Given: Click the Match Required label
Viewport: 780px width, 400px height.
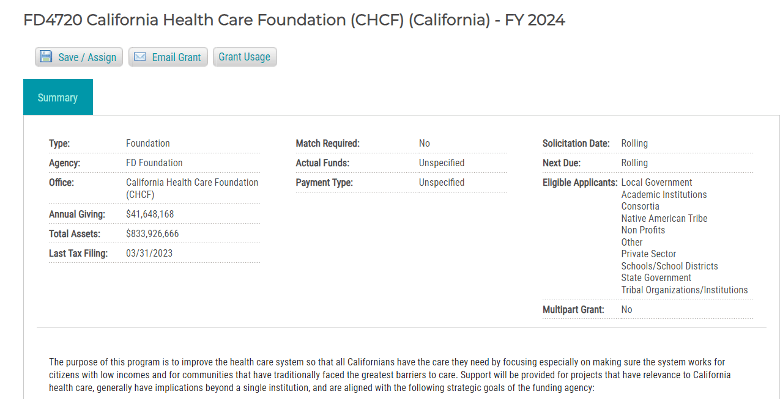Looking at the screenshot, I should (327, 143).
